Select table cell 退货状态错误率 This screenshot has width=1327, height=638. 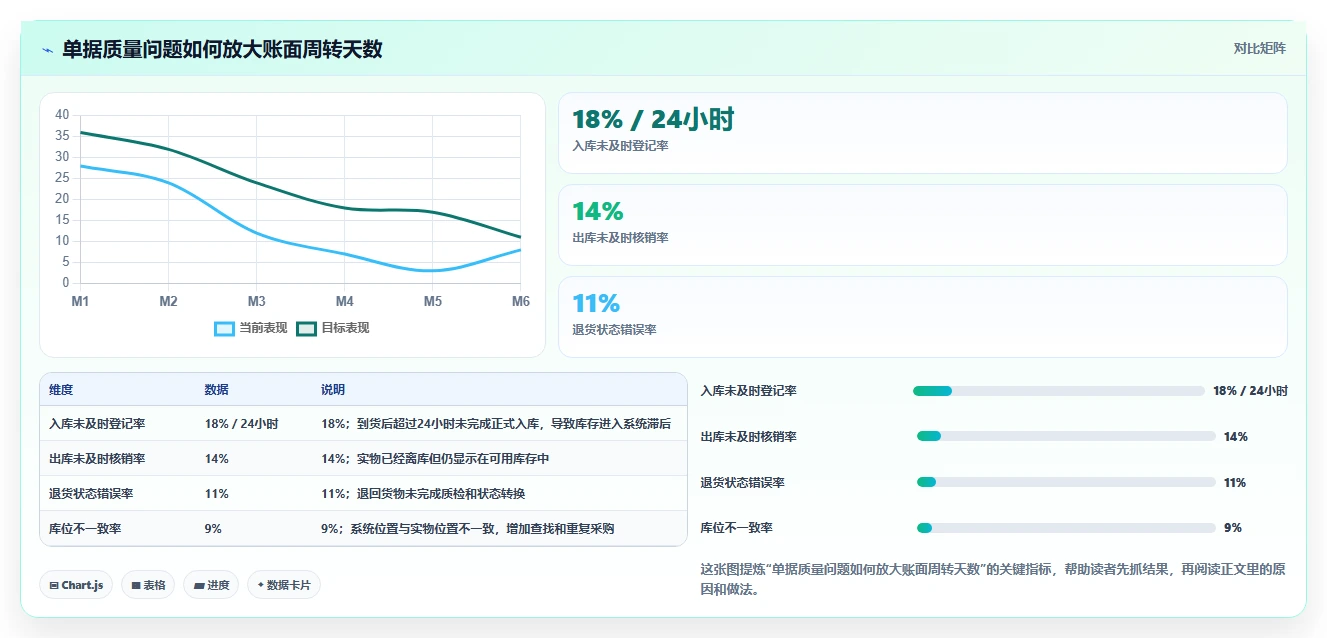tap(91, 494)
